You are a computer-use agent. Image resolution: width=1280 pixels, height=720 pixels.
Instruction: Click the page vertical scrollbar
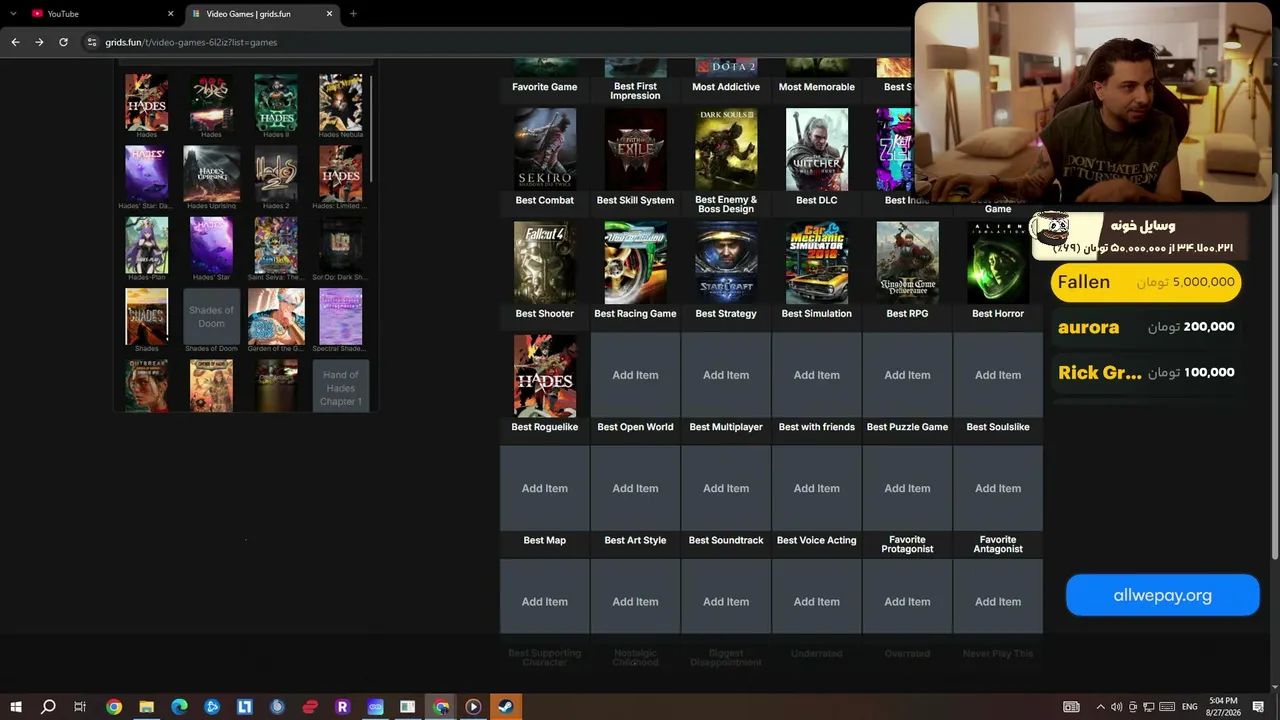(x=1274, y=366)
